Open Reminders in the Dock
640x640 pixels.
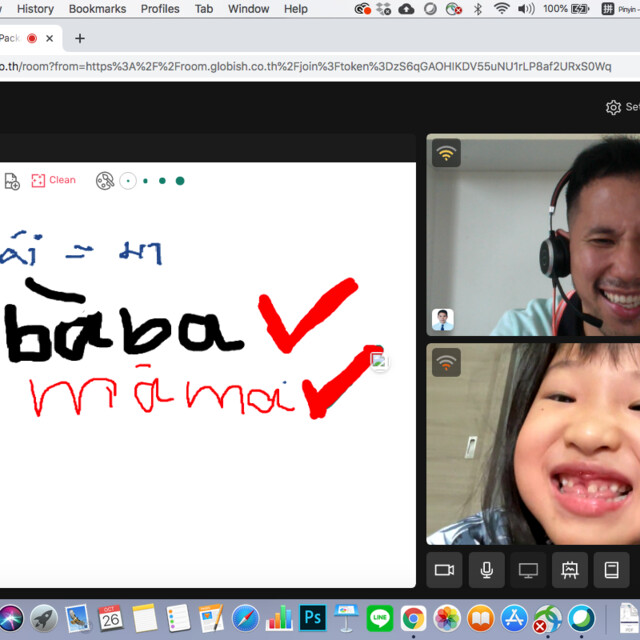click(x=178, y=618)
